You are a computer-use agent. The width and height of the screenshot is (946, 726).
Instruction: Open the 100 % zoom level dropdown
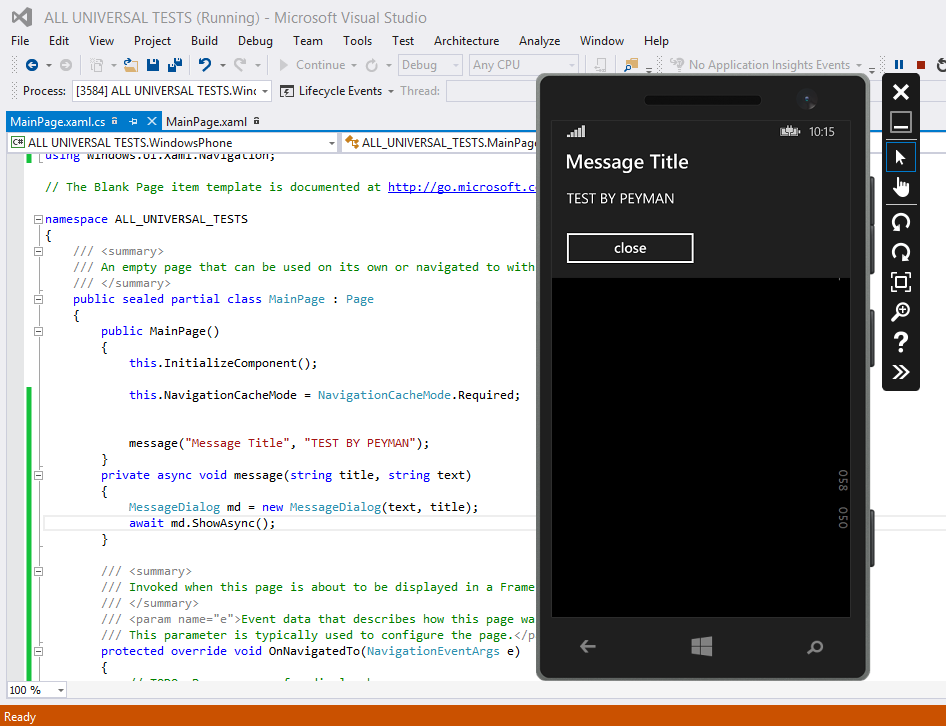[37, 690]
